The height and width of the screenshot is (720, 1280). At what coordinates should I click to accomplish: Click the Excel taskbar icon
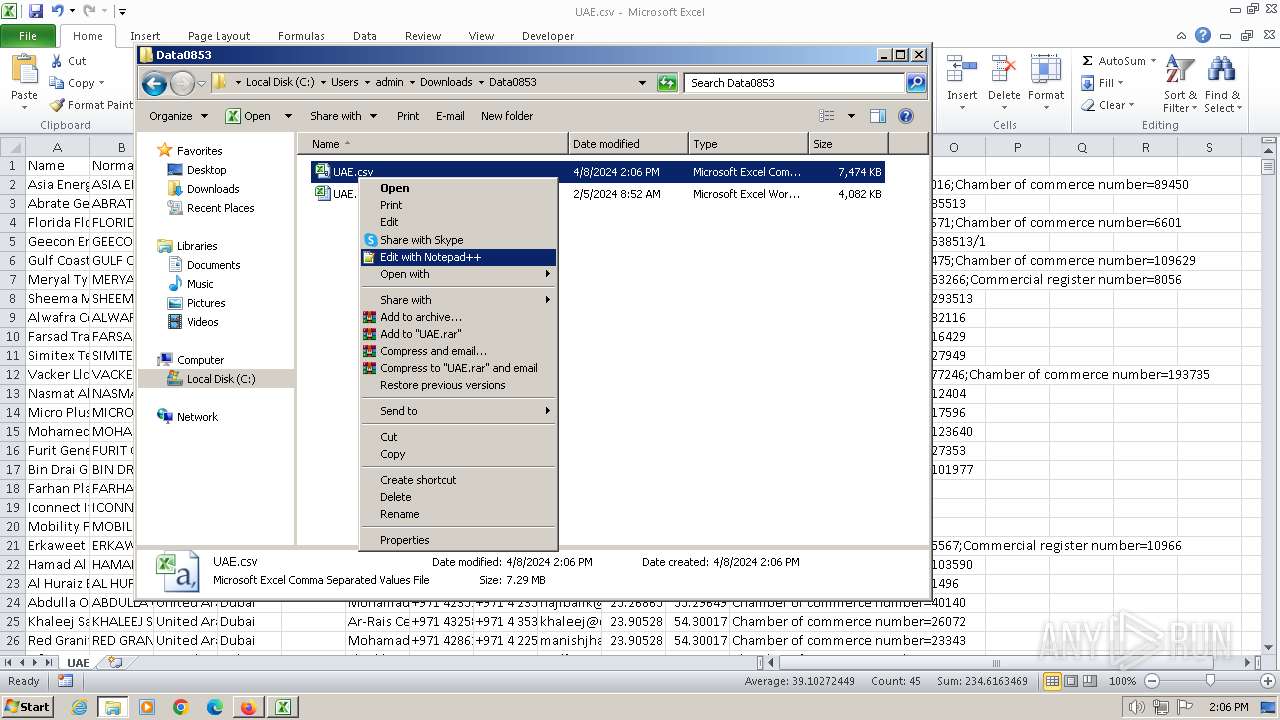tap(283, 707)
